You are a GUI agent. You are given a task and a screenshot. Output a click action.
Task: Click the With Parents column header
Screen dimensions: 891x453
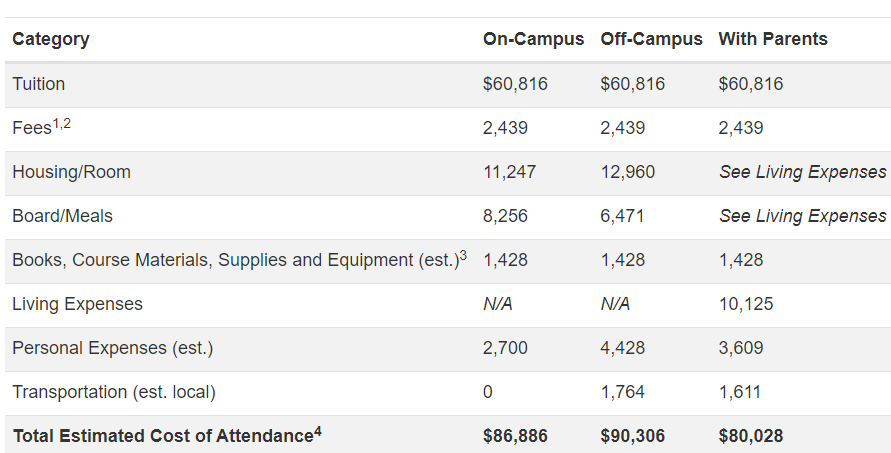[x=773, y=39]
